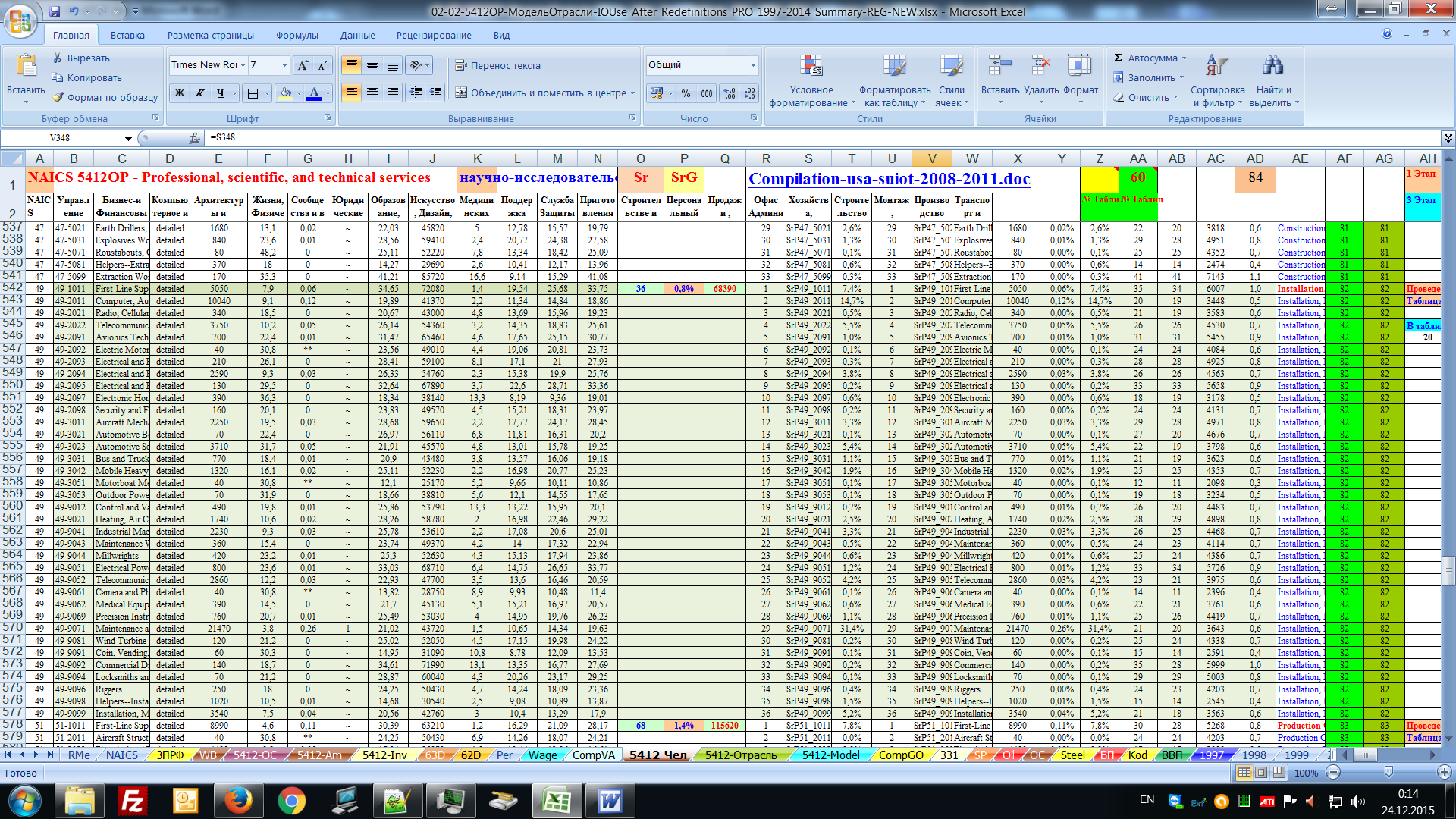Open the font size dropdown

284,65
